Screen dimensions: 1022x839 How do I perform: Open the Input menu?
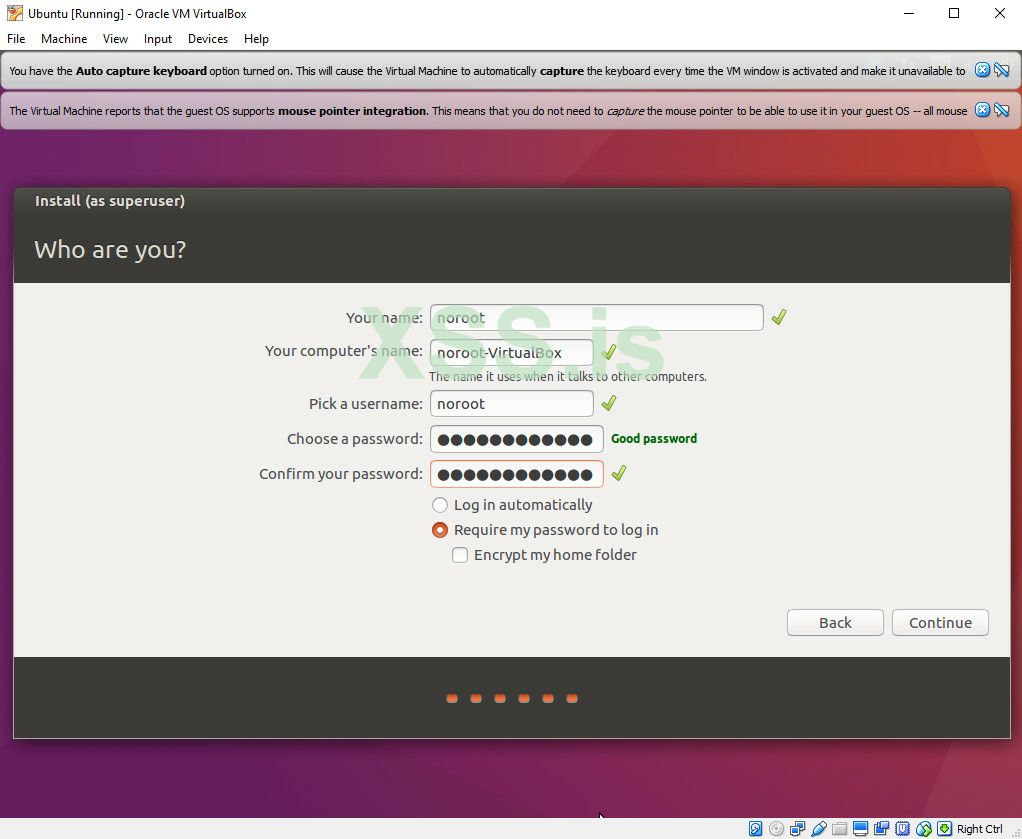[158, 38]
